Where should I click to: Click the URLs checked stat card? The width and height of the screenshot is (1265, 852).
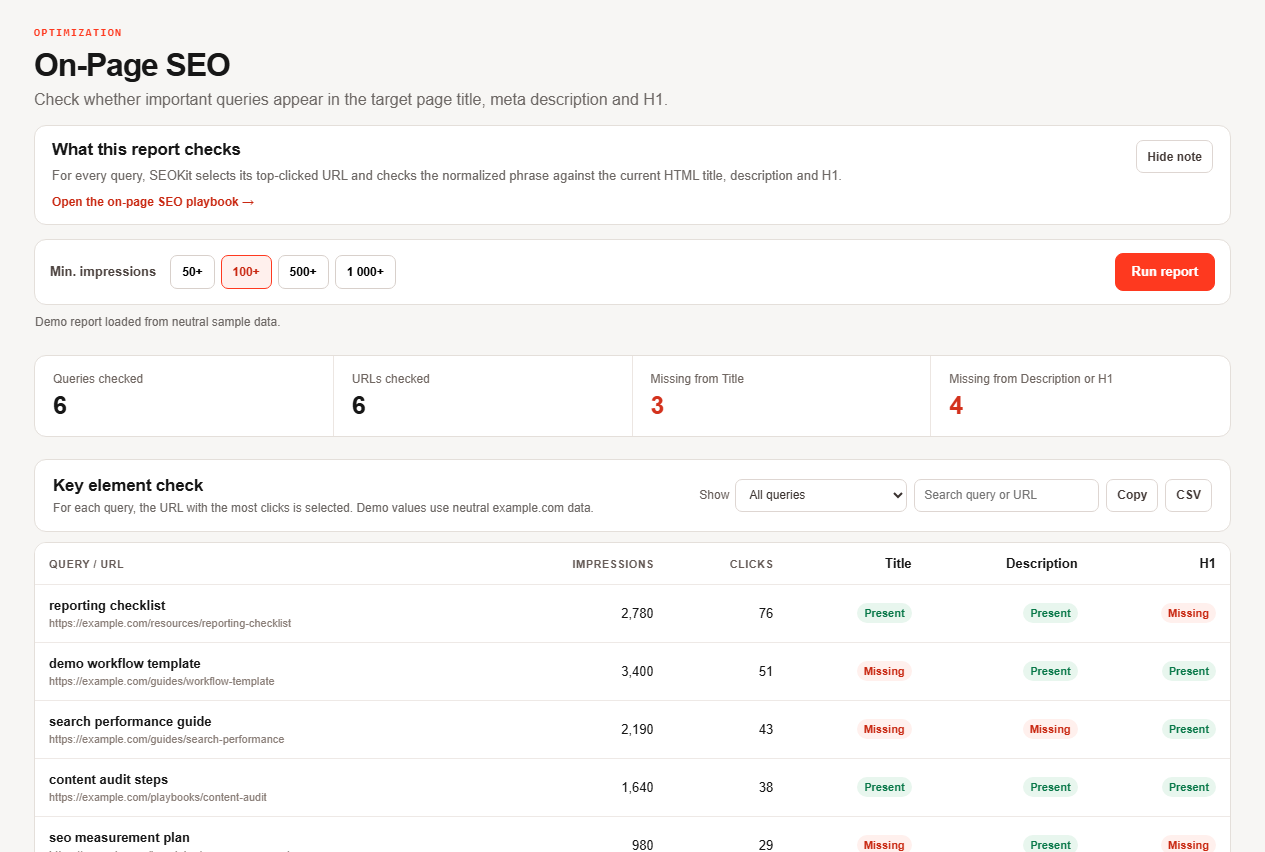point(483,396)
